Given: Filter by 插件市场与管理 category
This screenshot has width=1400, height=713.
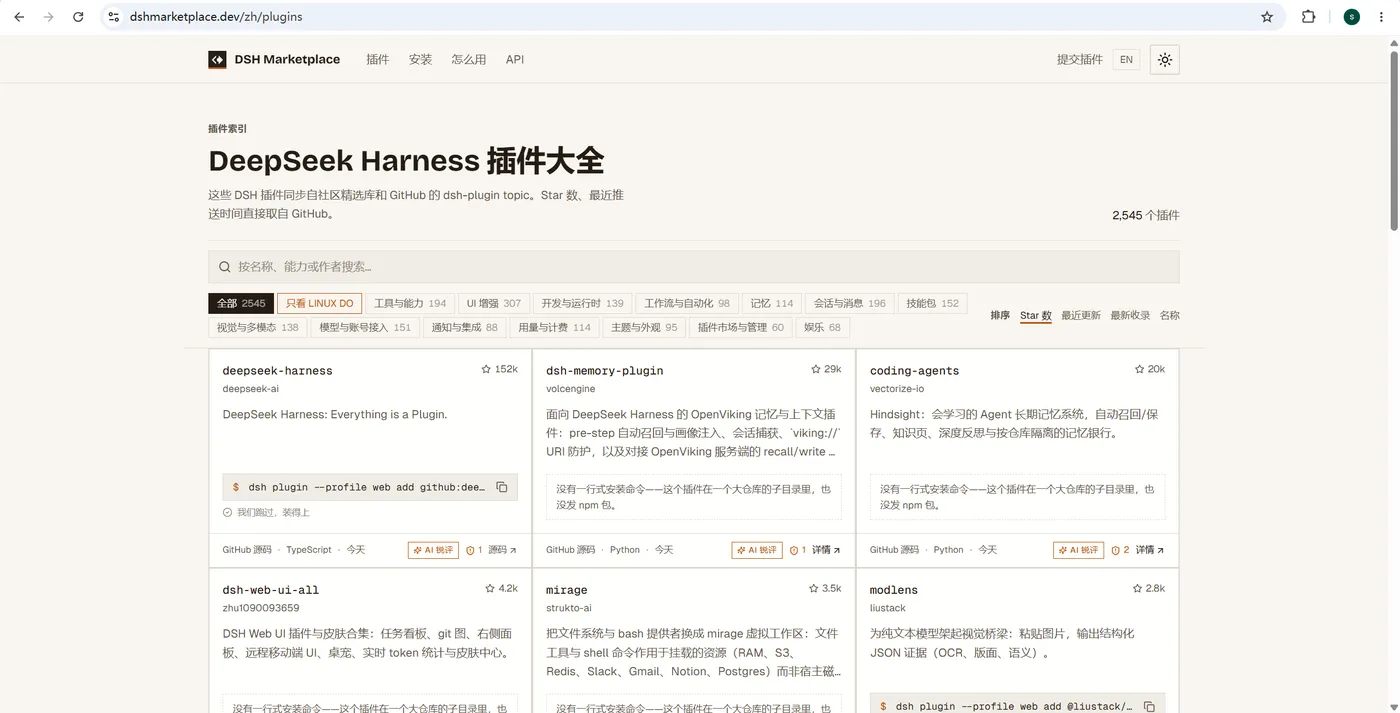Looking at the screenshot, I should [740, 327].
